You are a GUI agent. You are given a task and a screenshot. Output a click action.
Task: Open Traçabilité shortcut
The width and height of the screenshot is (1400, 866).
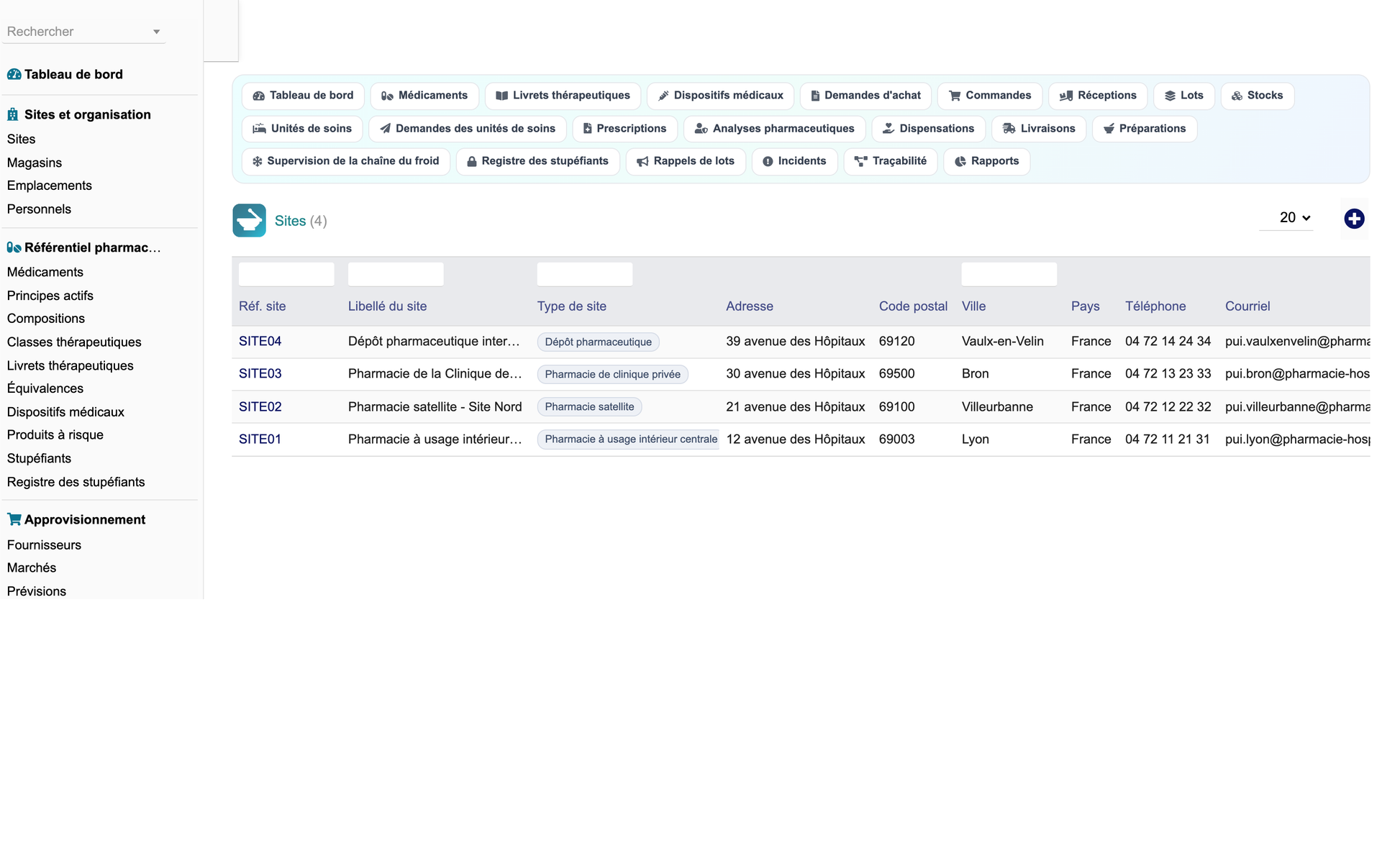click(891, 161)
